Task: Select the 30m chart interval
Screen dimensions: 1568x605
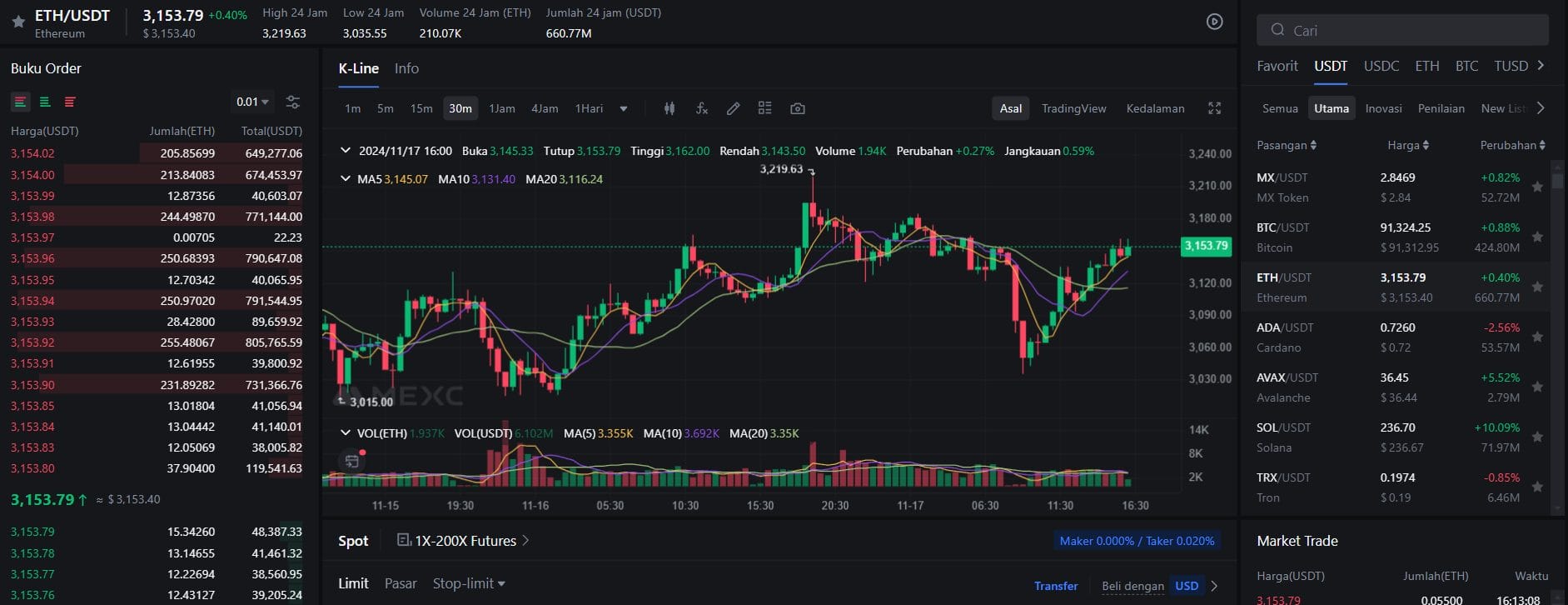Action: [x=460, y=108]
